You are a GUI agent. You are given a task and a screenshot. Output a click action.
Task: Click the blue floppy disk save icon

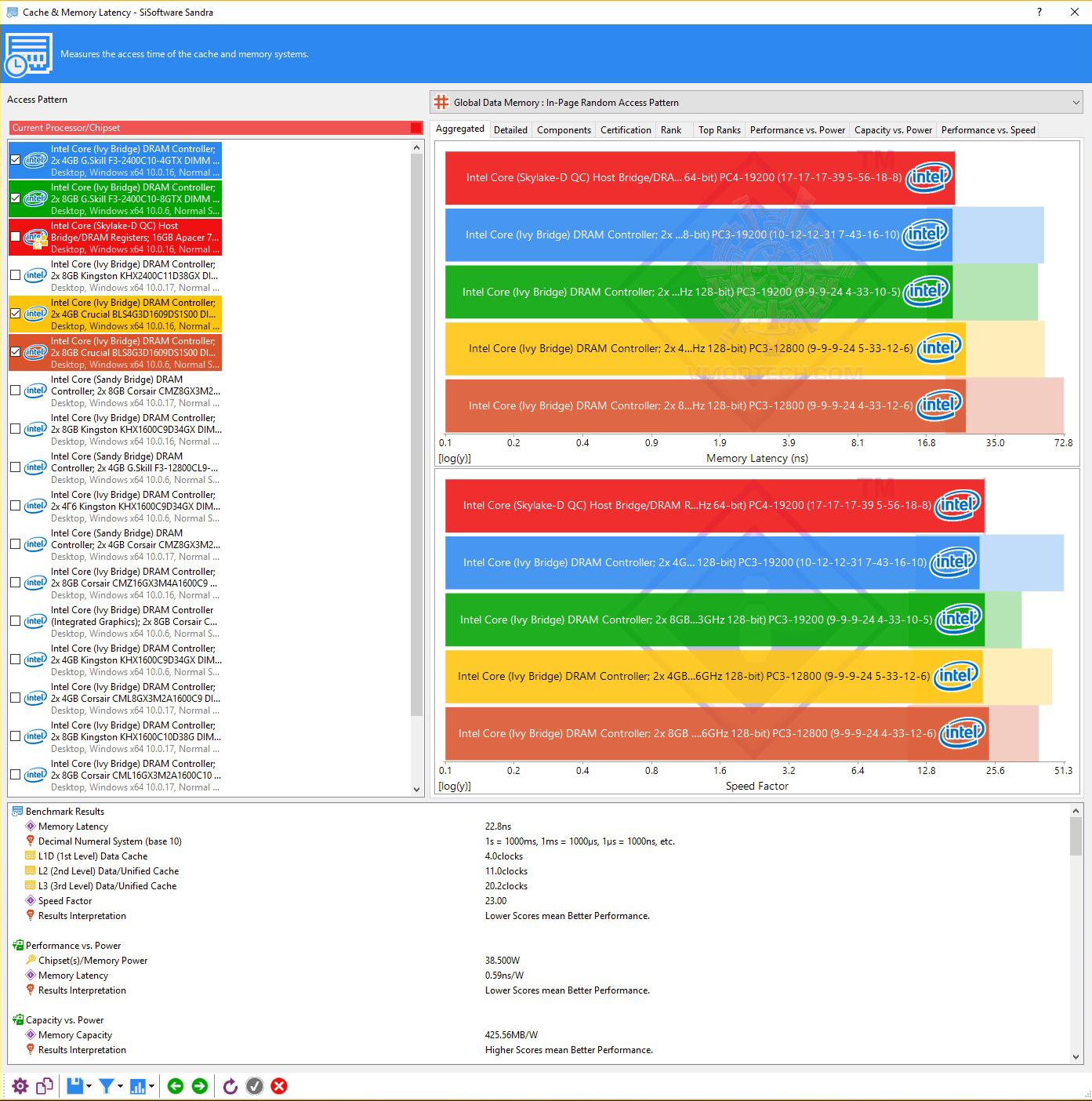(x=75, y=1086)
